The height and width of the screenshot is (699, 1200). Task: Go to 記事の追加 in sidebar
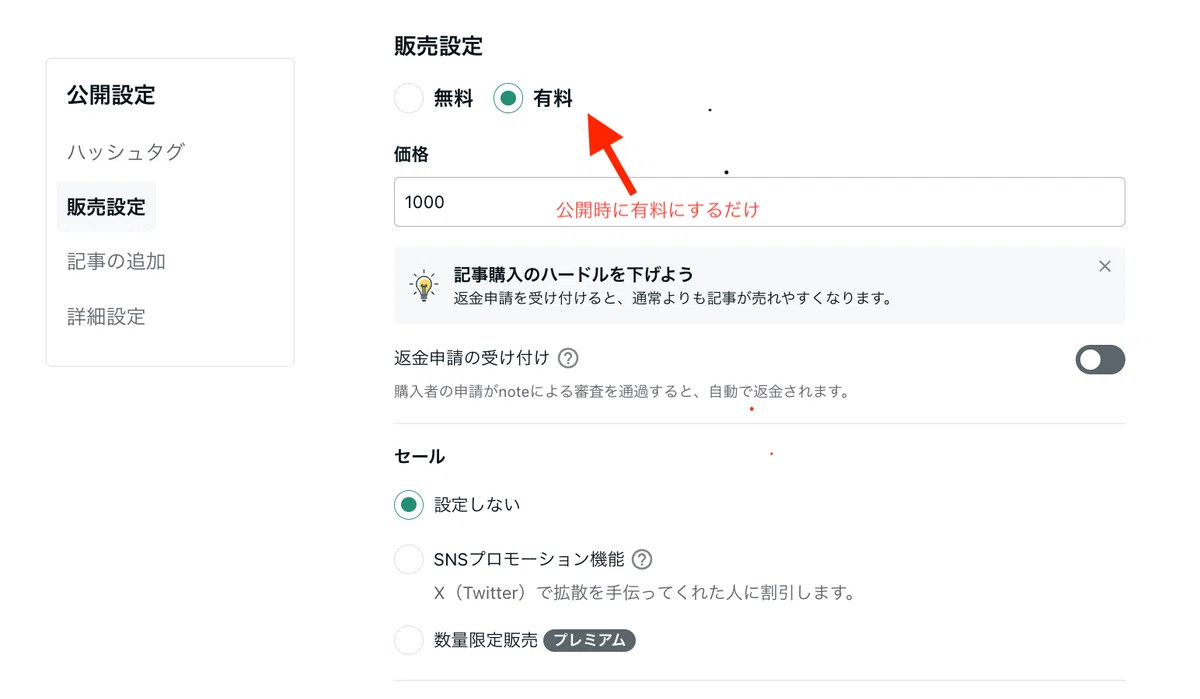point(116,262)
